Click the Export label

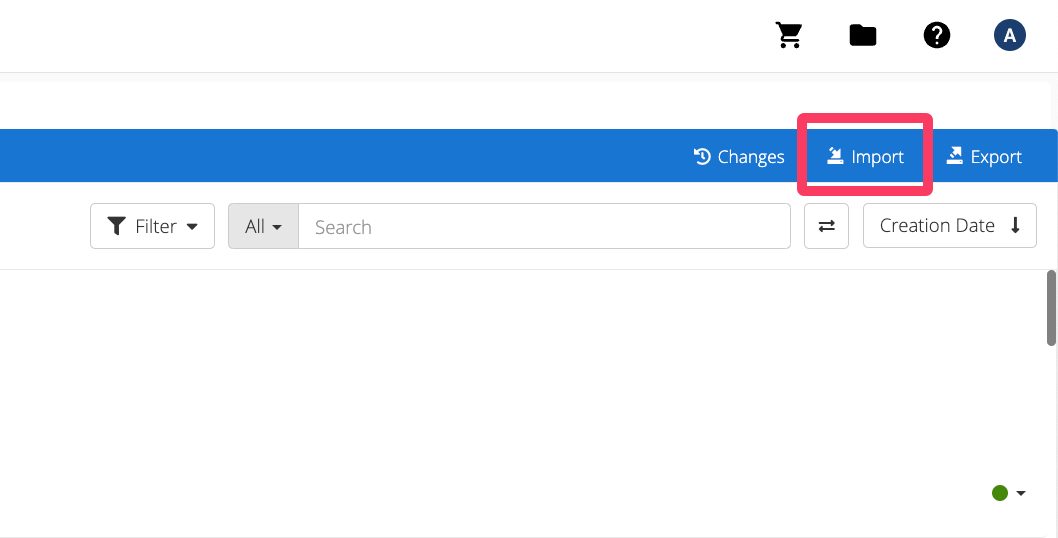[996, 157]
